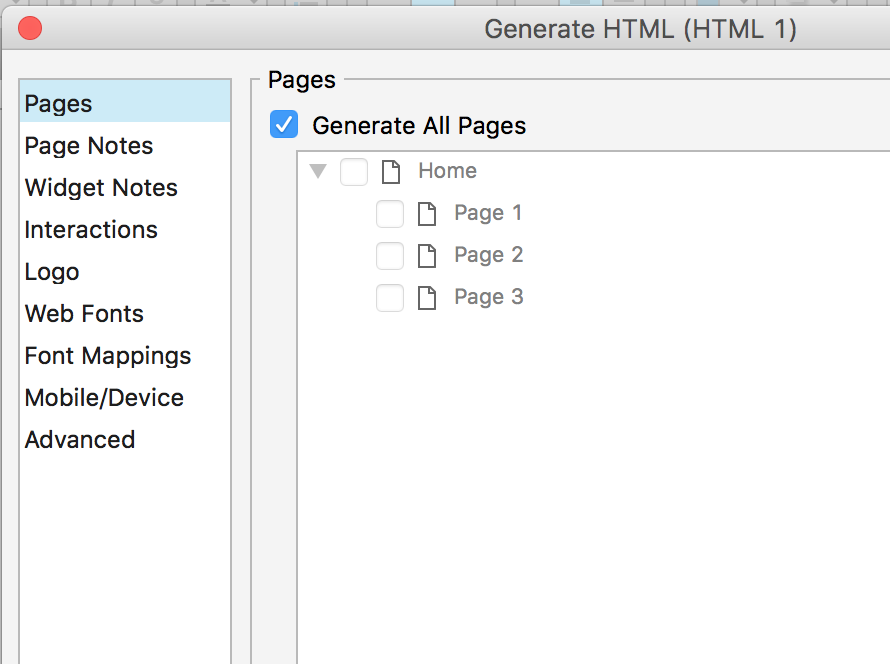
Task: Show the Mobile/Device options
Action: (104, 398)
